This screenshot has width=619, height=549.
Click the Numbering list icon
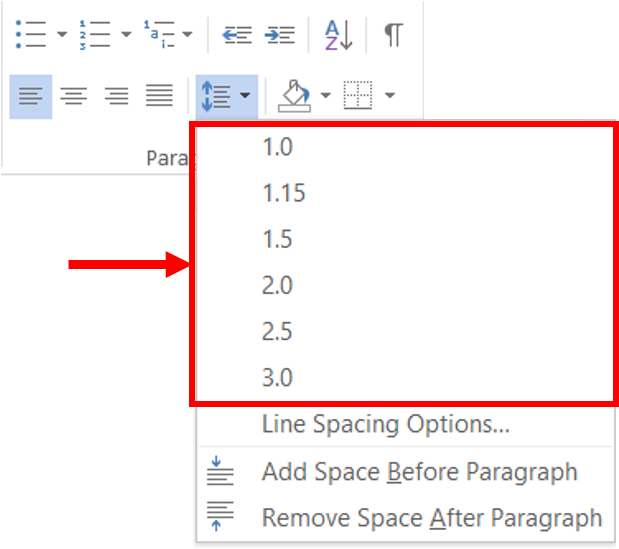[x=94, y=34]
